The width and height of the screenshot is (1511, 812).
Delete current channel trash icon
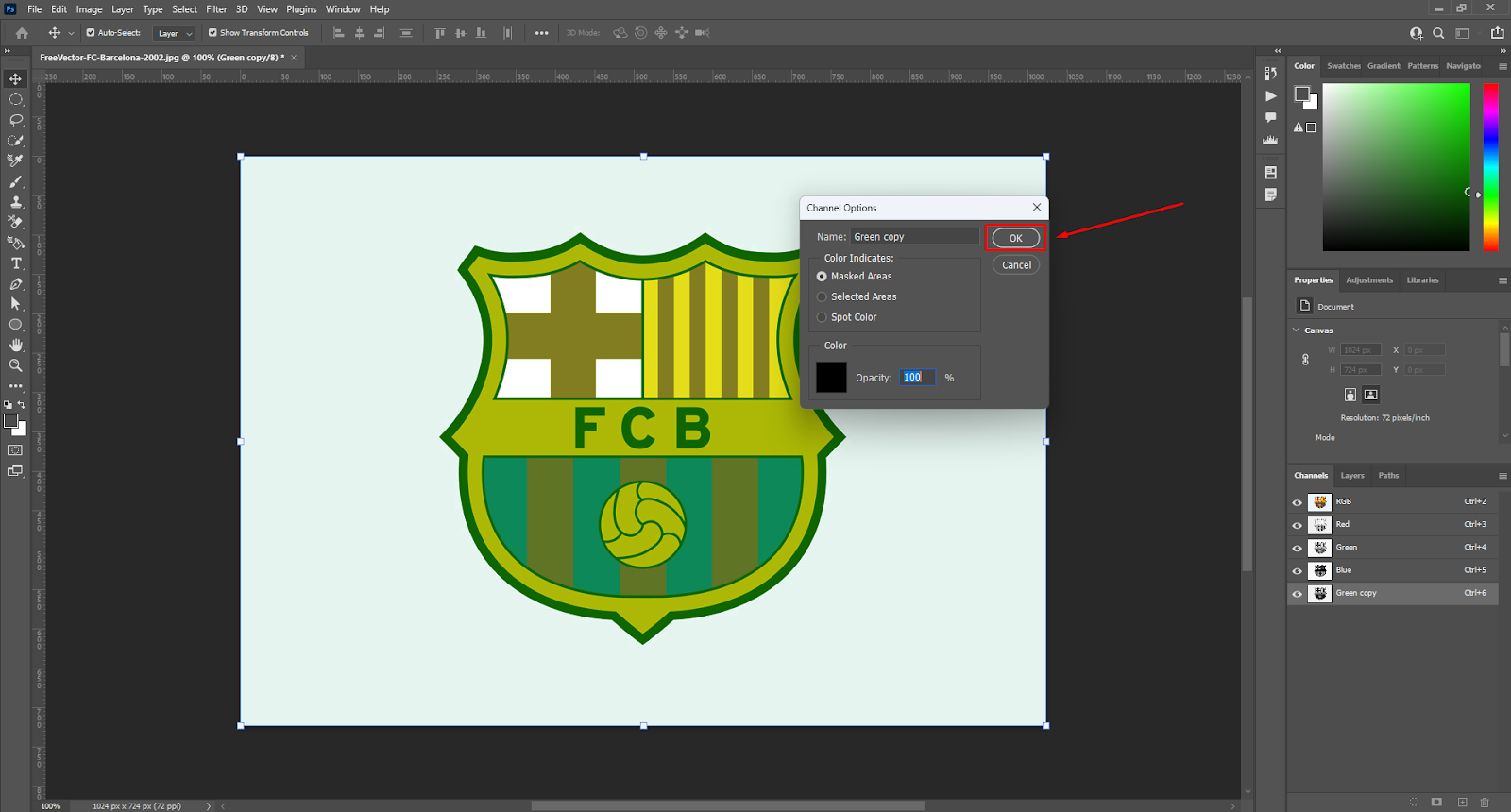(1485, 803)
